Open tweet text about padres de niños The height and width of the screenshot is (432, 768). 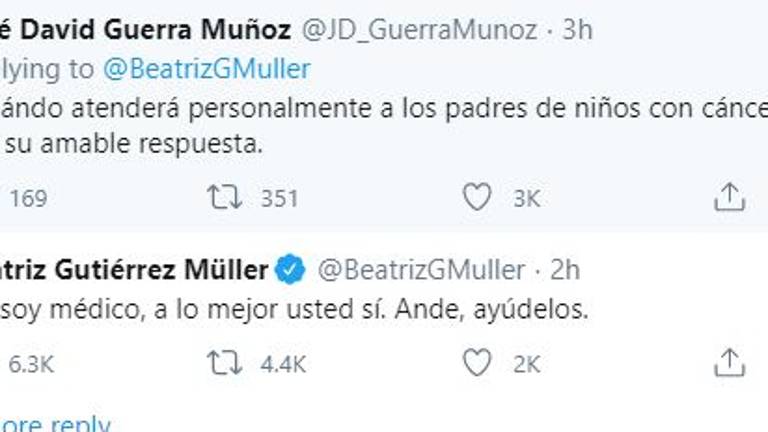coord(380,107)
